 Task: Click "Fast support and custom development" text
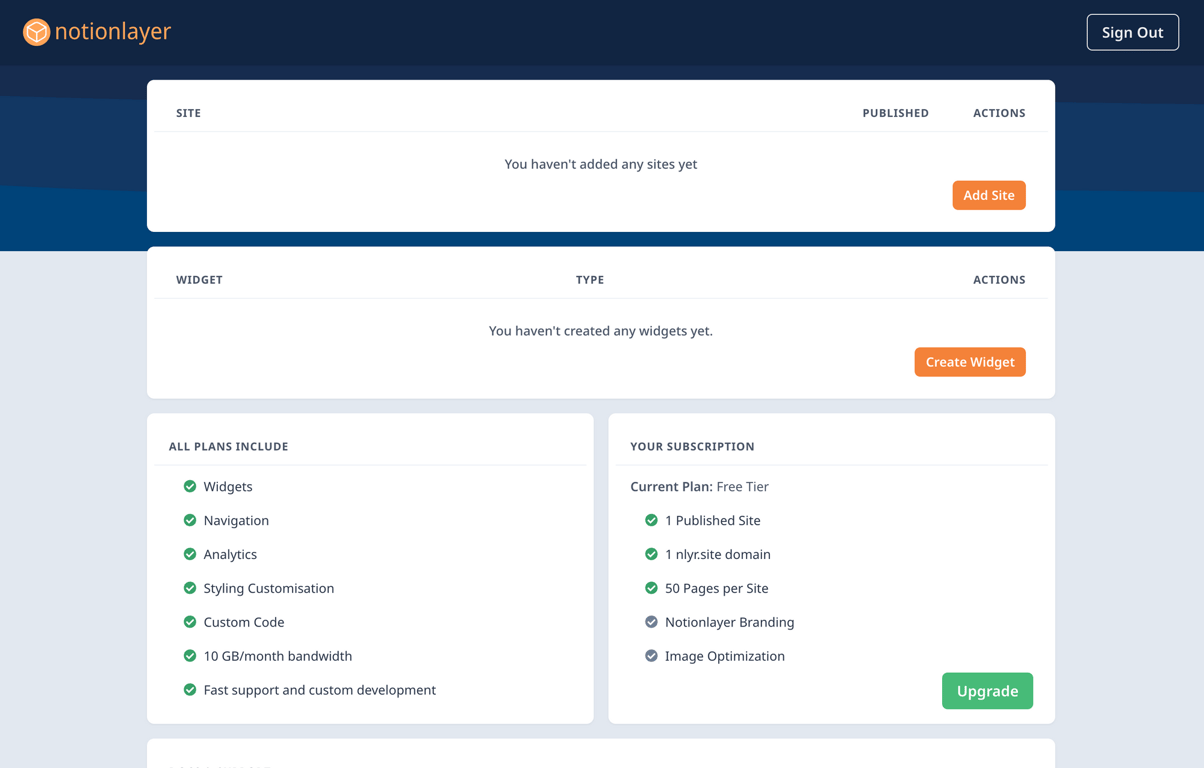(320, 690)
